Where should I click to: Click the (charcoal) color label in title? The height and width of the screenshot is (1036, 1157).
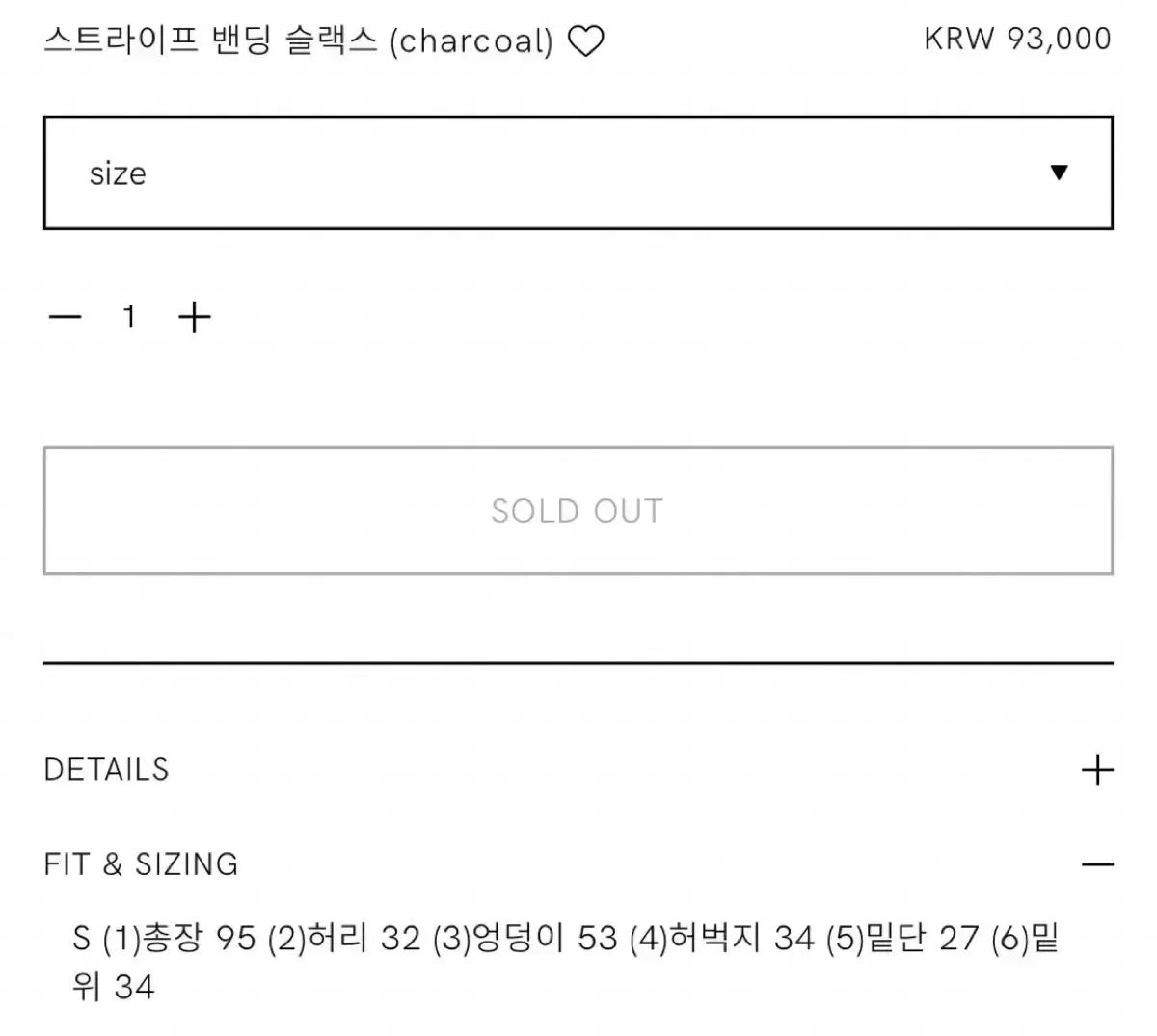point(471,41)
